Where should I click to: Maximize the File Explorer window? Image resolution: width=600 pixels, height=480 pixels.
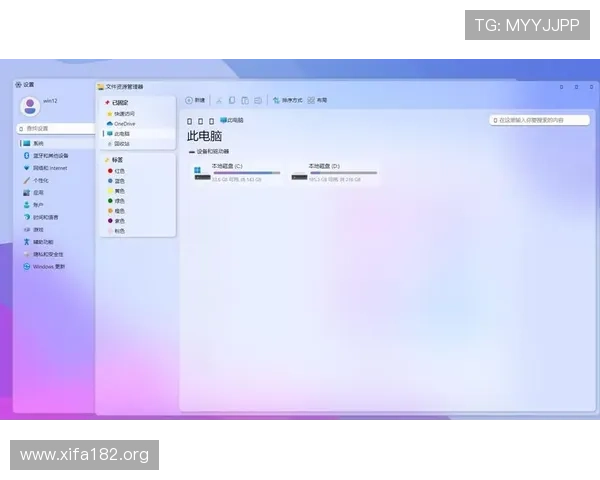576,87
